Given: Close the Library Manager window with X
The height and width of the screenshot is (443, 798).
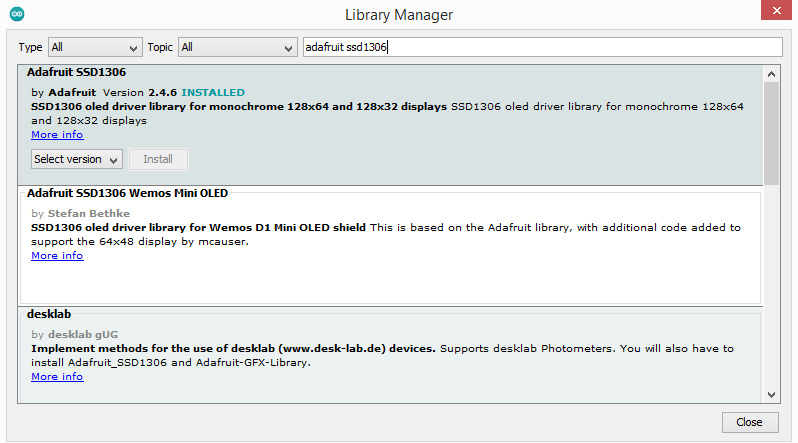Looking at the screenshot, I should point(777,10).
